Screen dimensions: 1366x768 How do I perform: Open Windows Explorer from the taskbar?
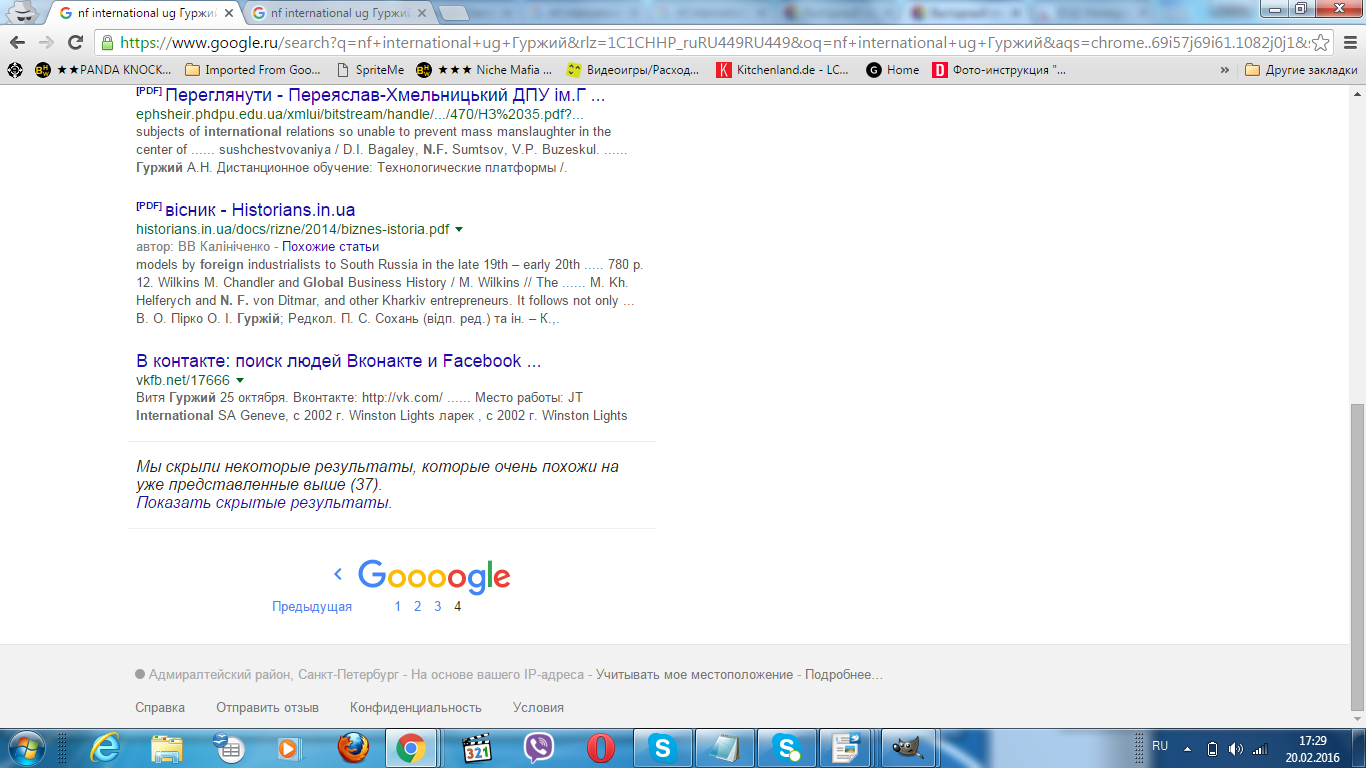[x=166, y=747]
